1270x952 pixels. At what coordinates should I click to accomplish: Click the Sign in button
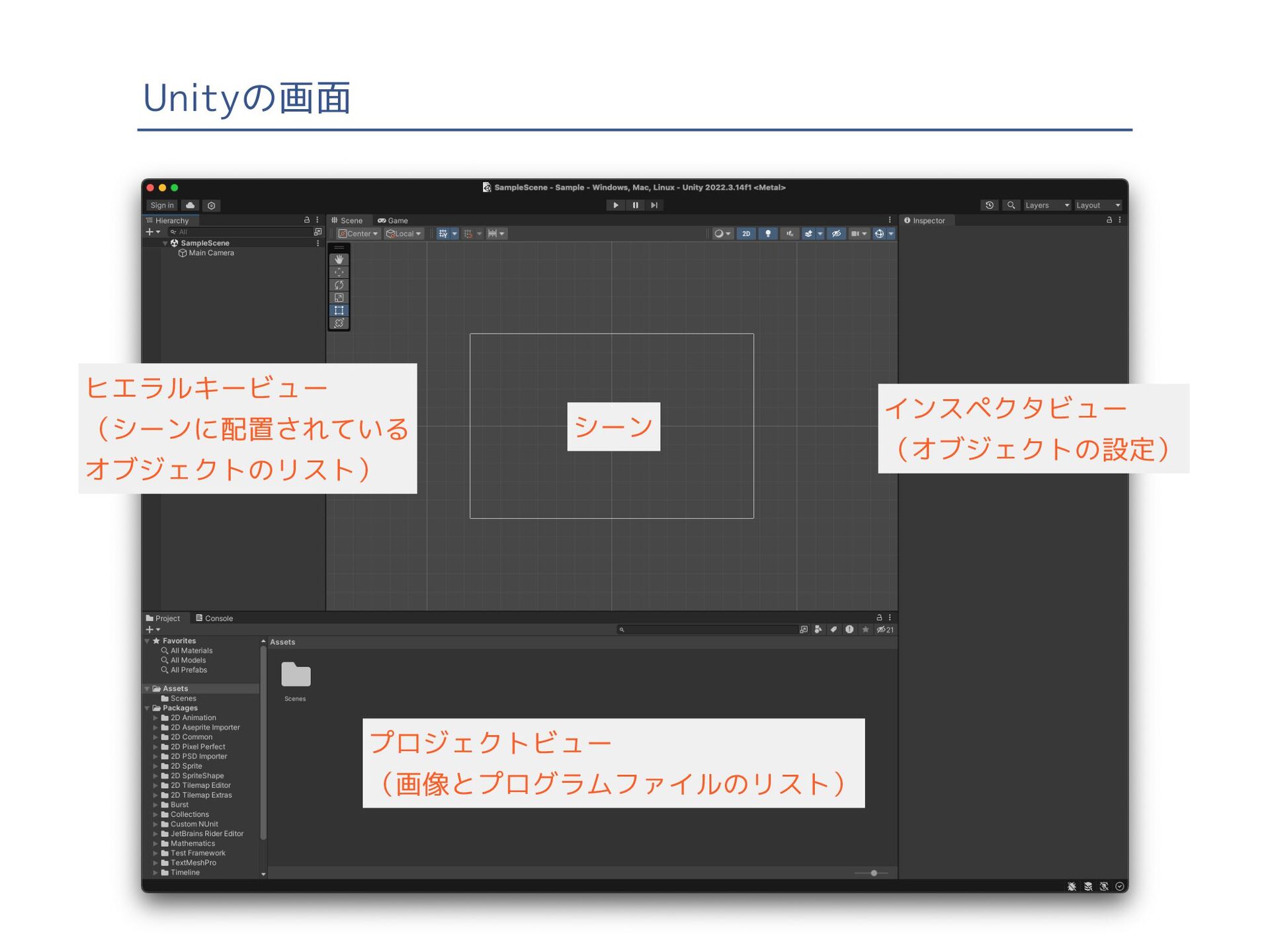[x=162, y=206]
